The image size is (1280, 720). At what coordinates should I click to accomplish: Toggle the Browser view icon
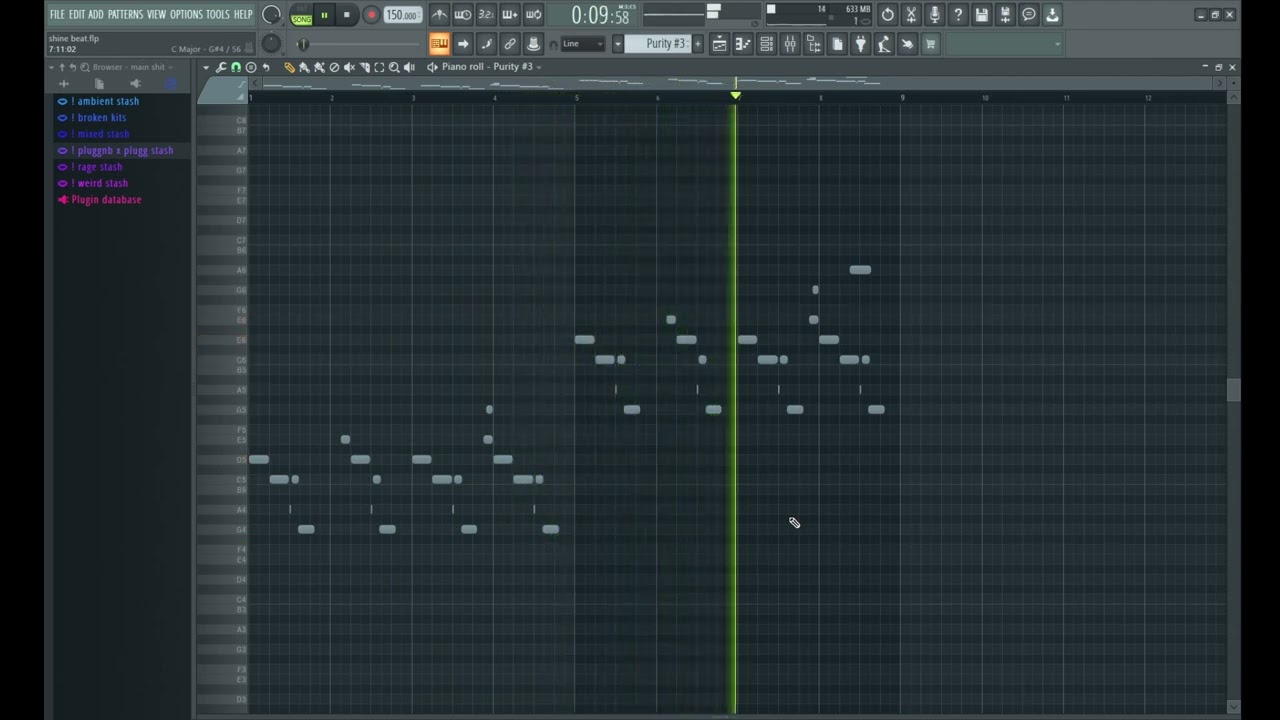click(813, 44)
